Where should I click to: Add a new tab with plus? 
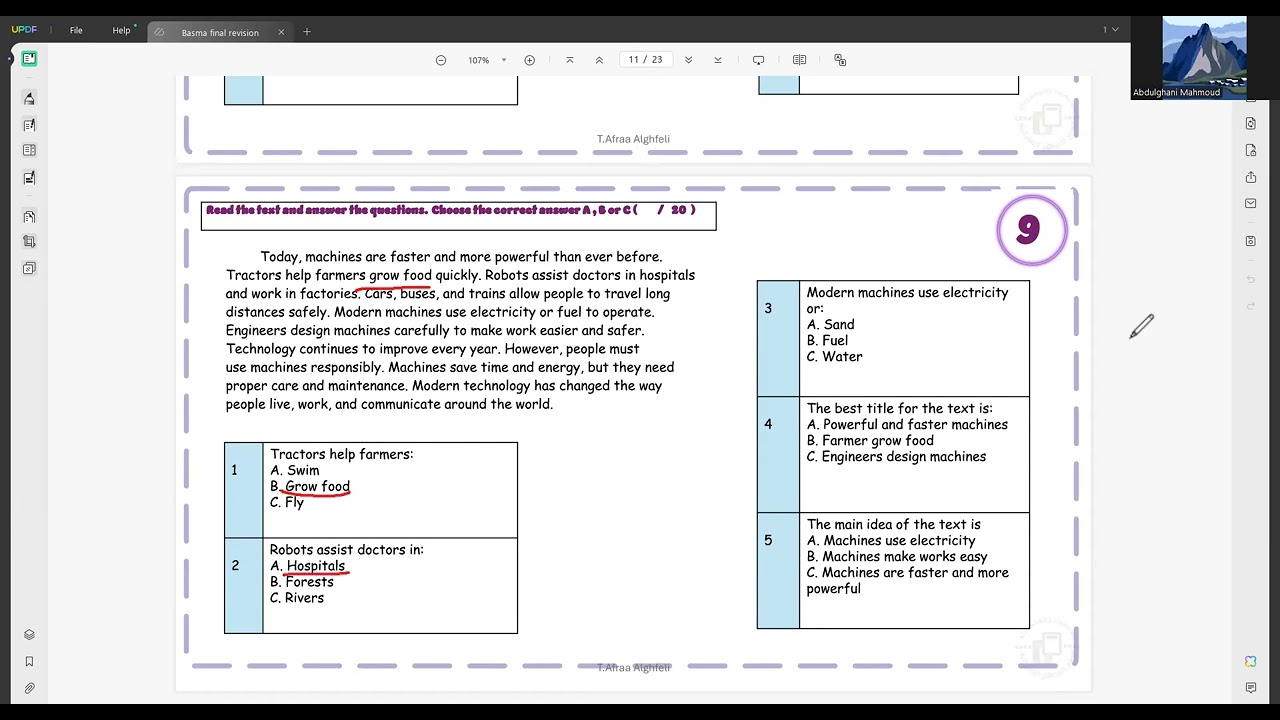coord(307,32)
